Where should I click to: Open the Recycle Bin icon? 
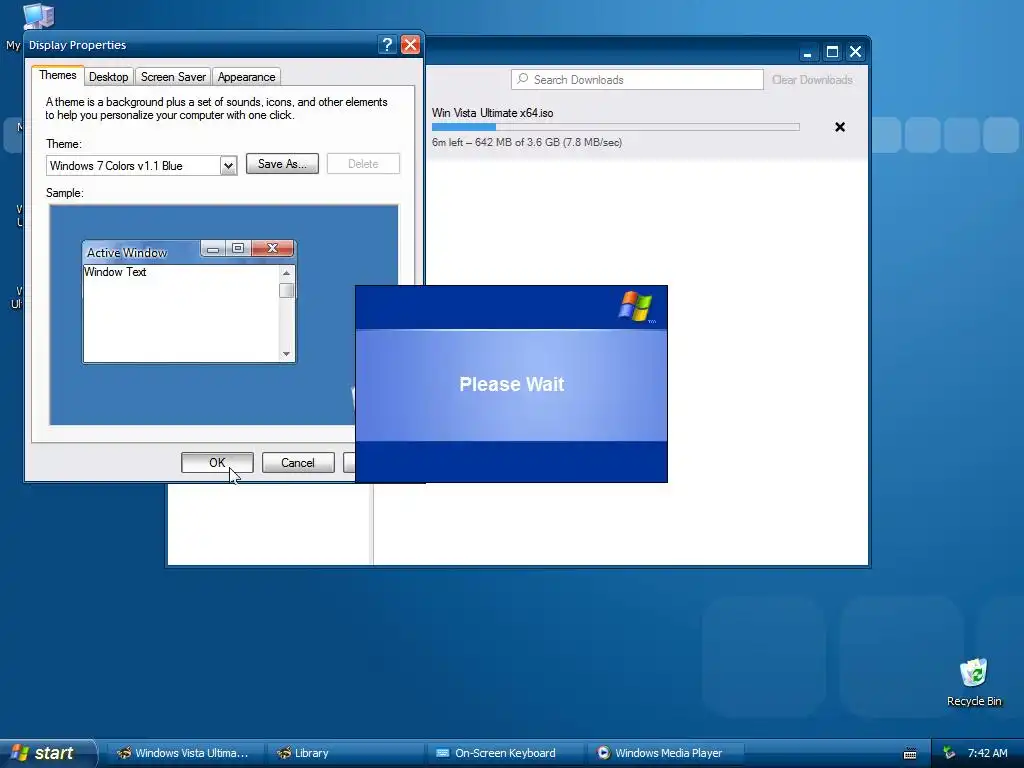click(974, 682)
